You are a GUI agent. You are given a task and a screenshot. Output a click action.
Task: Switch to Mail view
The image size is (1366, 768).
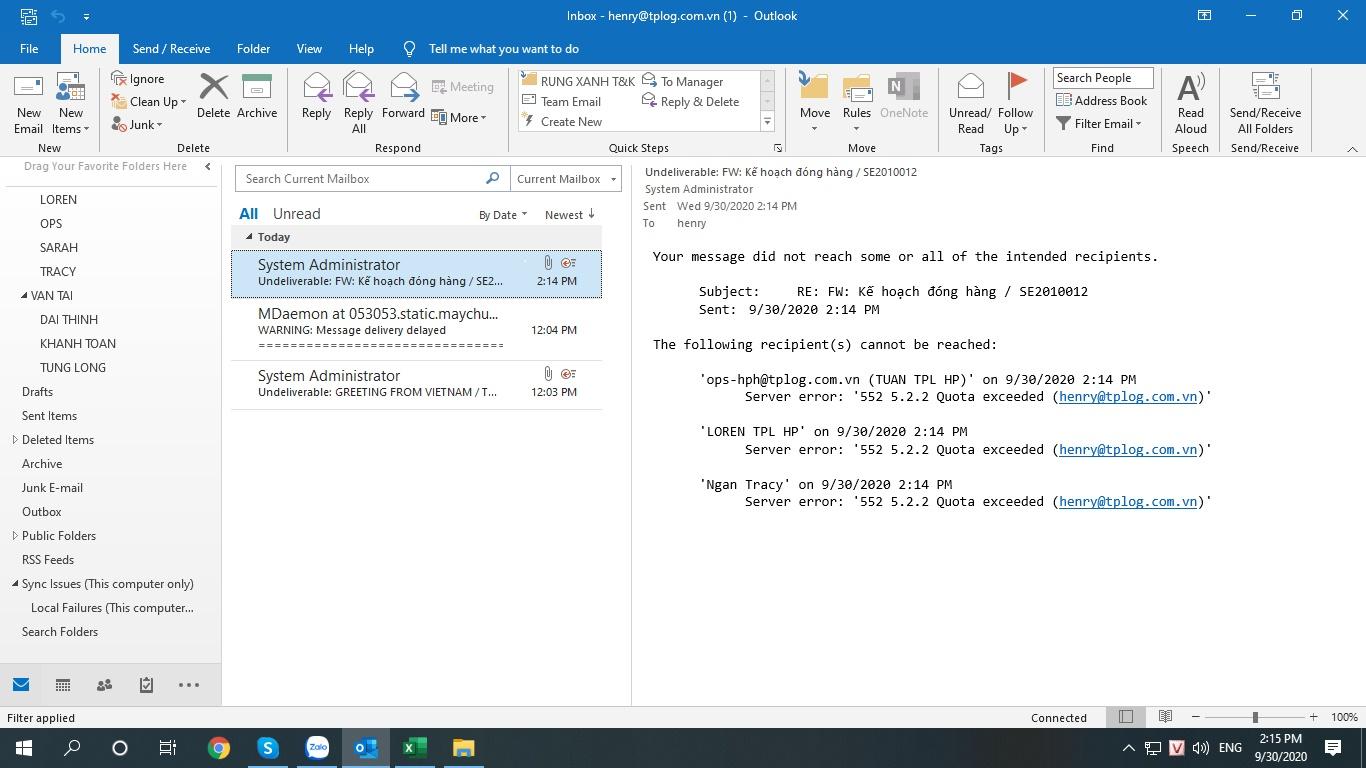[21, 685]
